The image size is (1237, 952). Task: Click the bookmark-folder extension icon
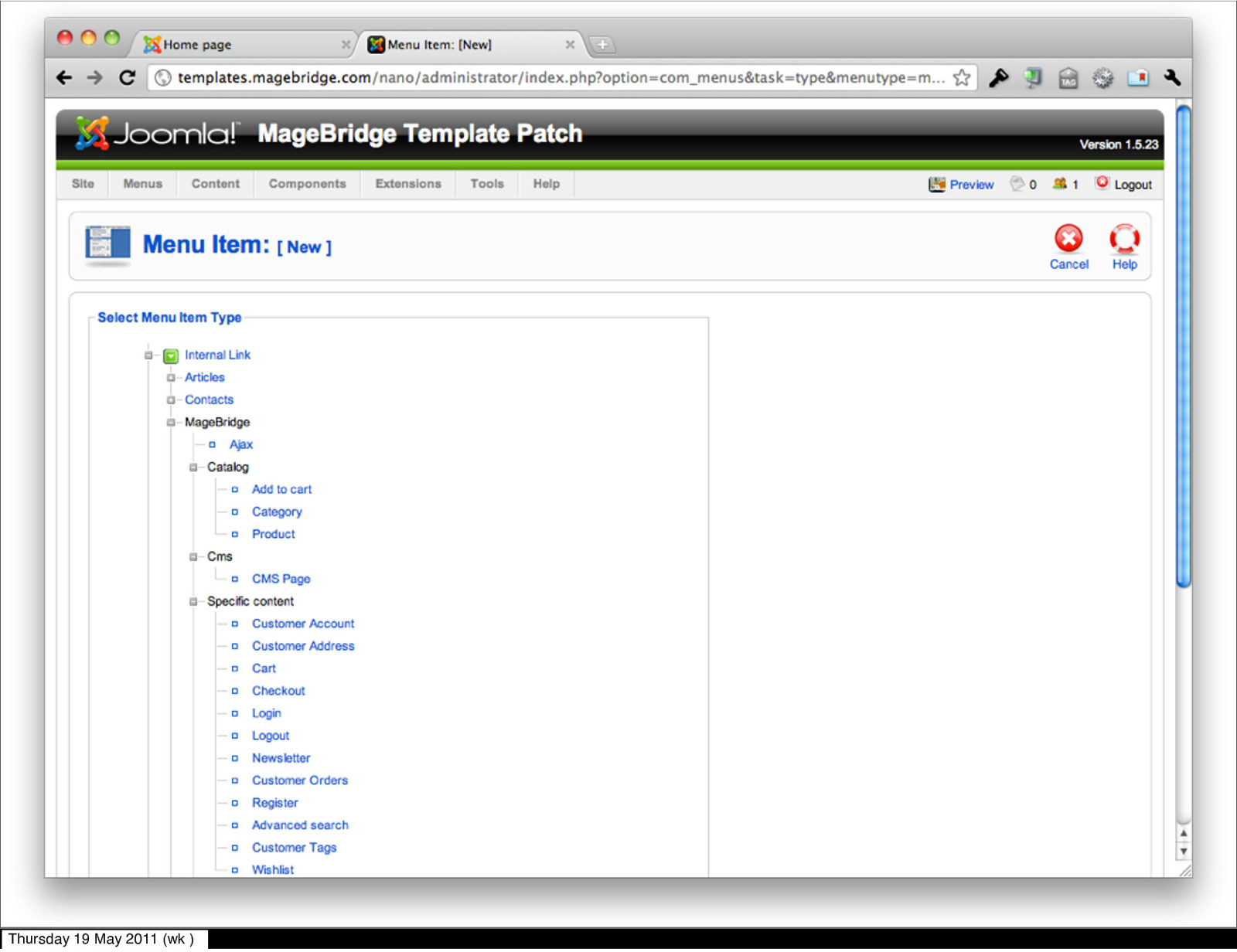[1138, 77]
